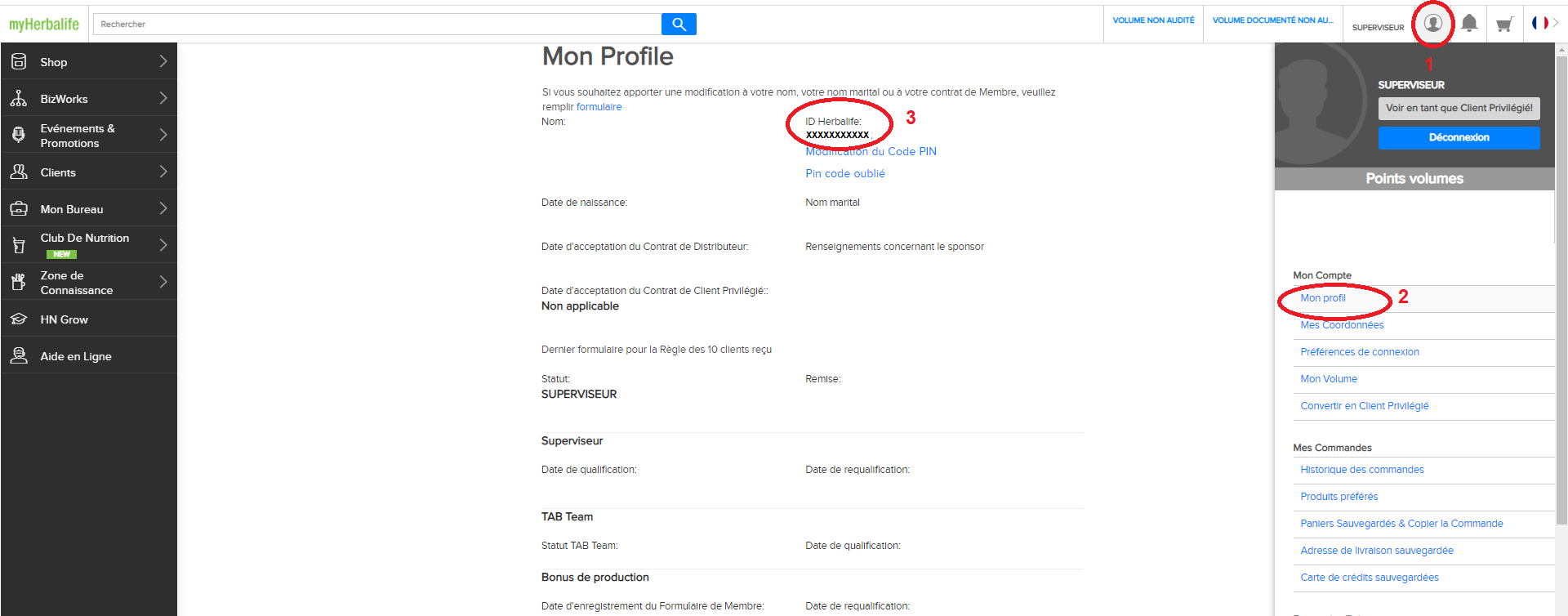1568x616 pixels.
Task: Open Préférences de connexion link
Action: (x=1360, y=352)
